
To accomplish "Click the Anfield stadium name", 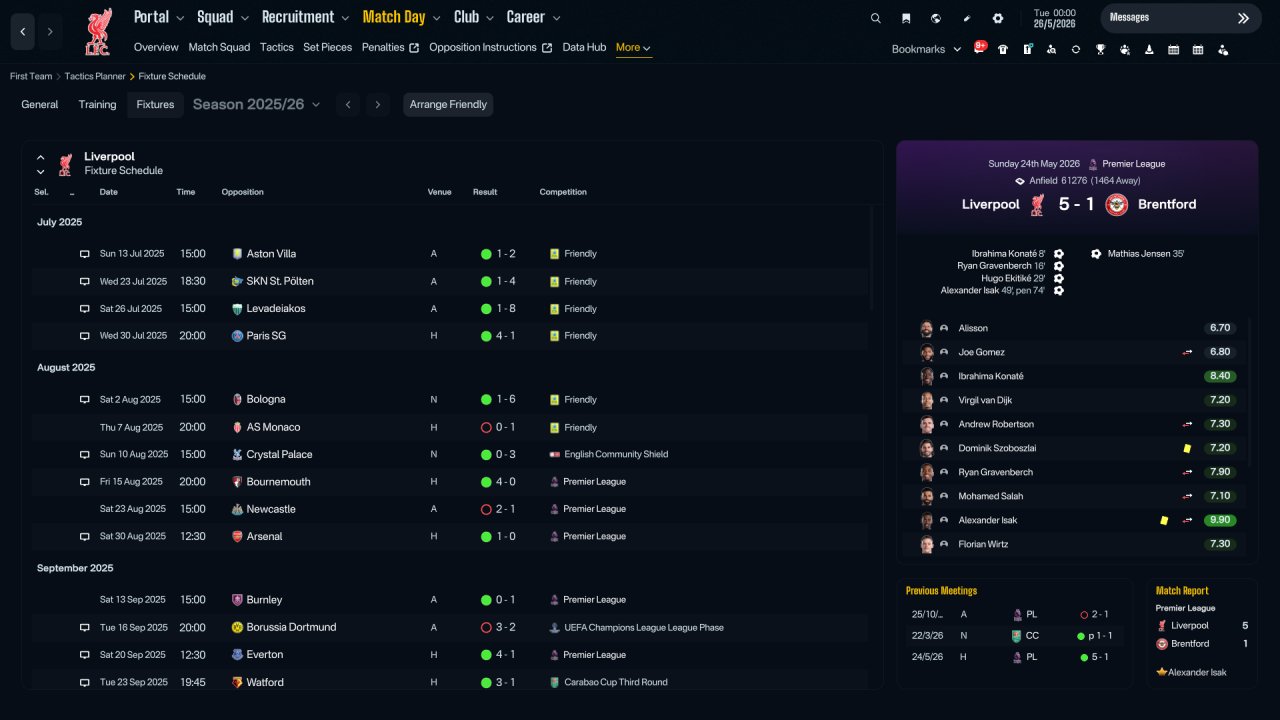I will pyautogui.click(x=1043, y=181).
